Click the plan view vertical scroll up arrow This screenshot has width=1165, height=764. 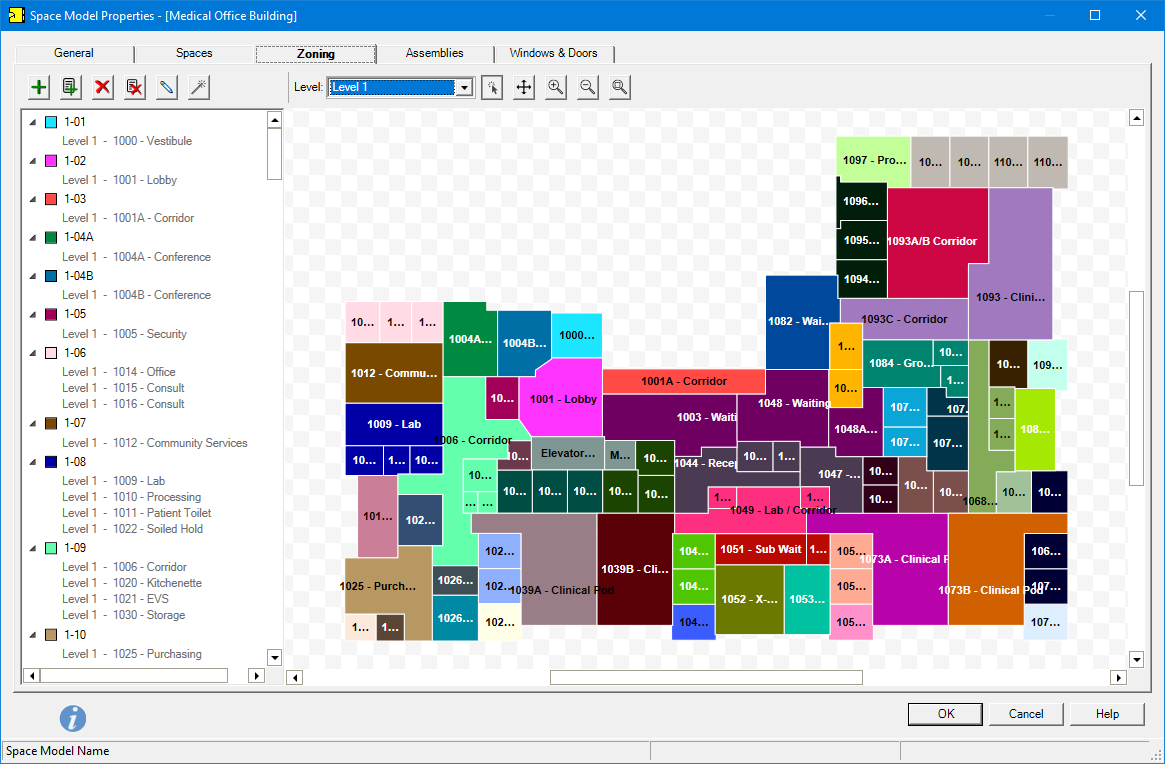coord(1136,117)
